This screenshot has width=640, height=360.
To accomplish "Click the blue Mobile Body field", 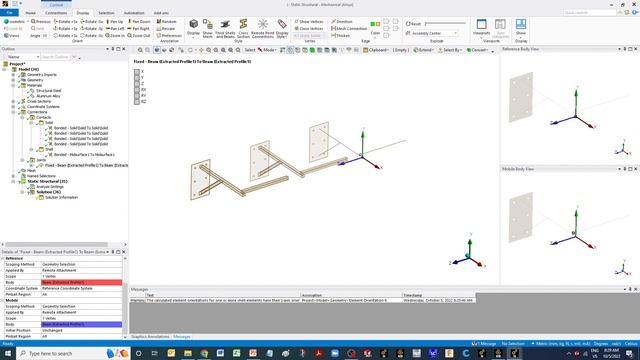I will [82, 324].
